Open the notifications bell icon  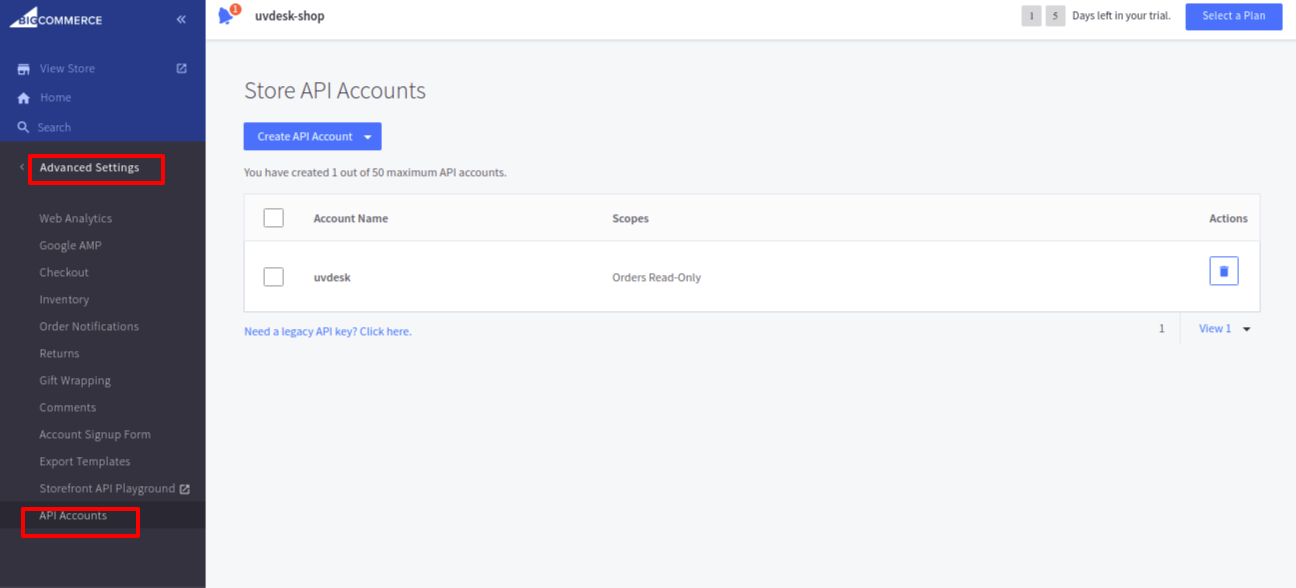[x=228, y=15]
